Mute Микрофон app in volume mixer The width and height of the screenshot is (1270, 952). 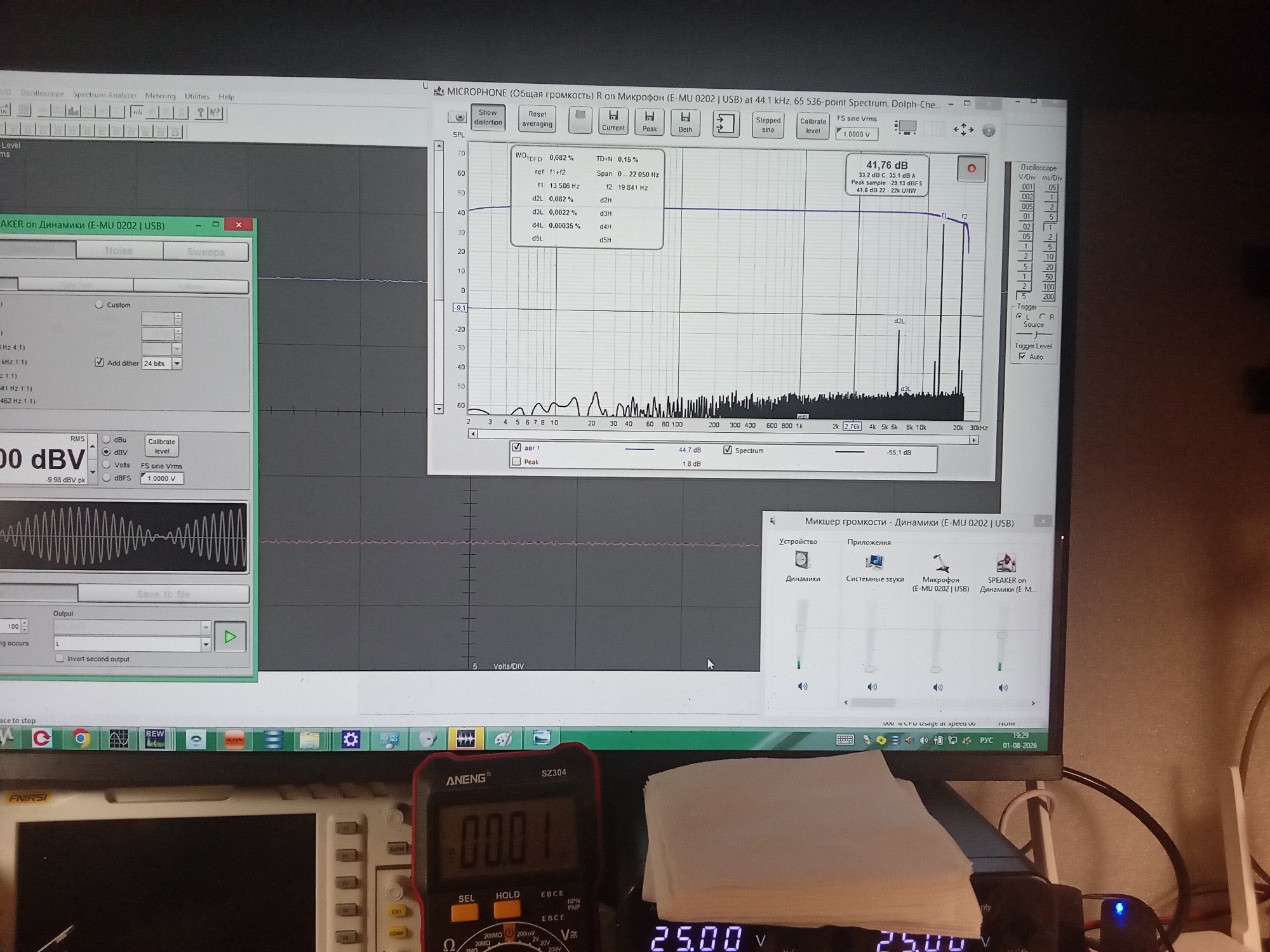click(938, 687)
